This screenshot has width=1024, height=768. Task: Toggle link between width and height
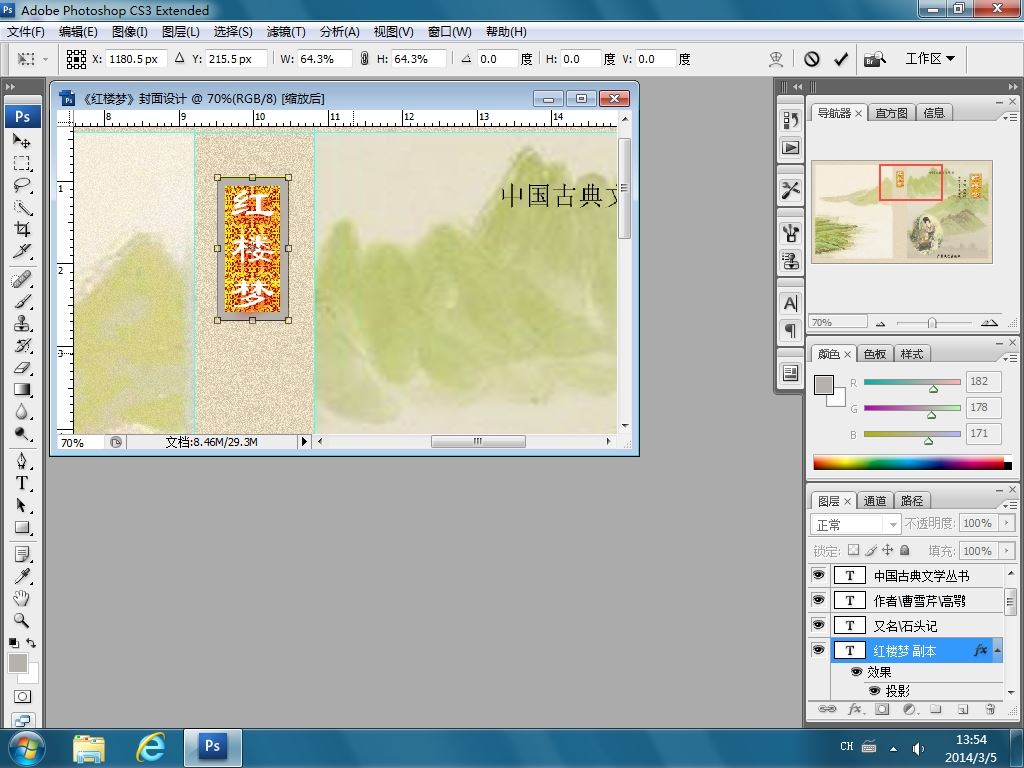tap(364, 59)
